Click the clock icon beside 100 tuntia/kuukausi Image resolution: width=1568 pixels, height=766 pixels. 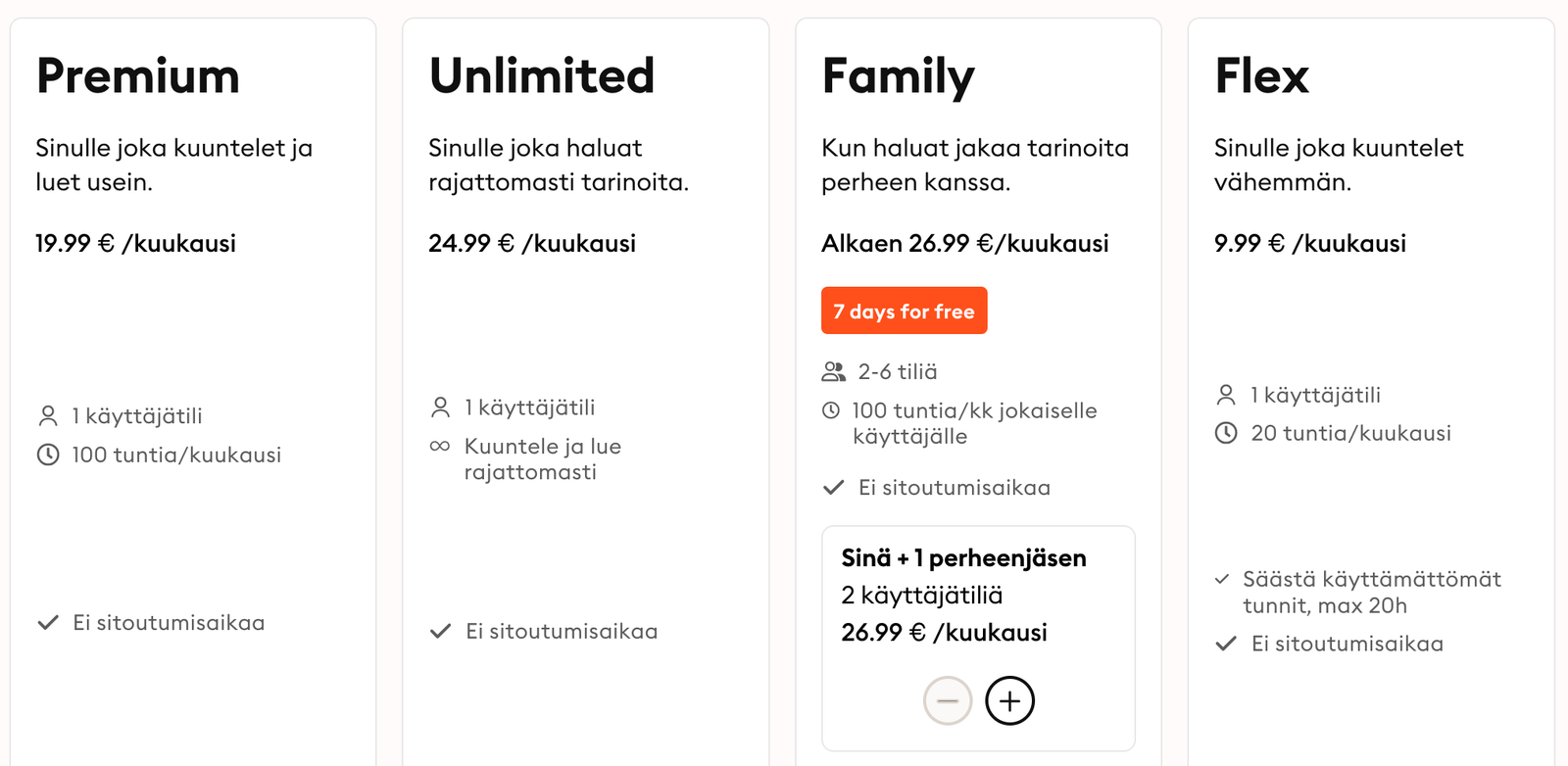coord(48,455)
